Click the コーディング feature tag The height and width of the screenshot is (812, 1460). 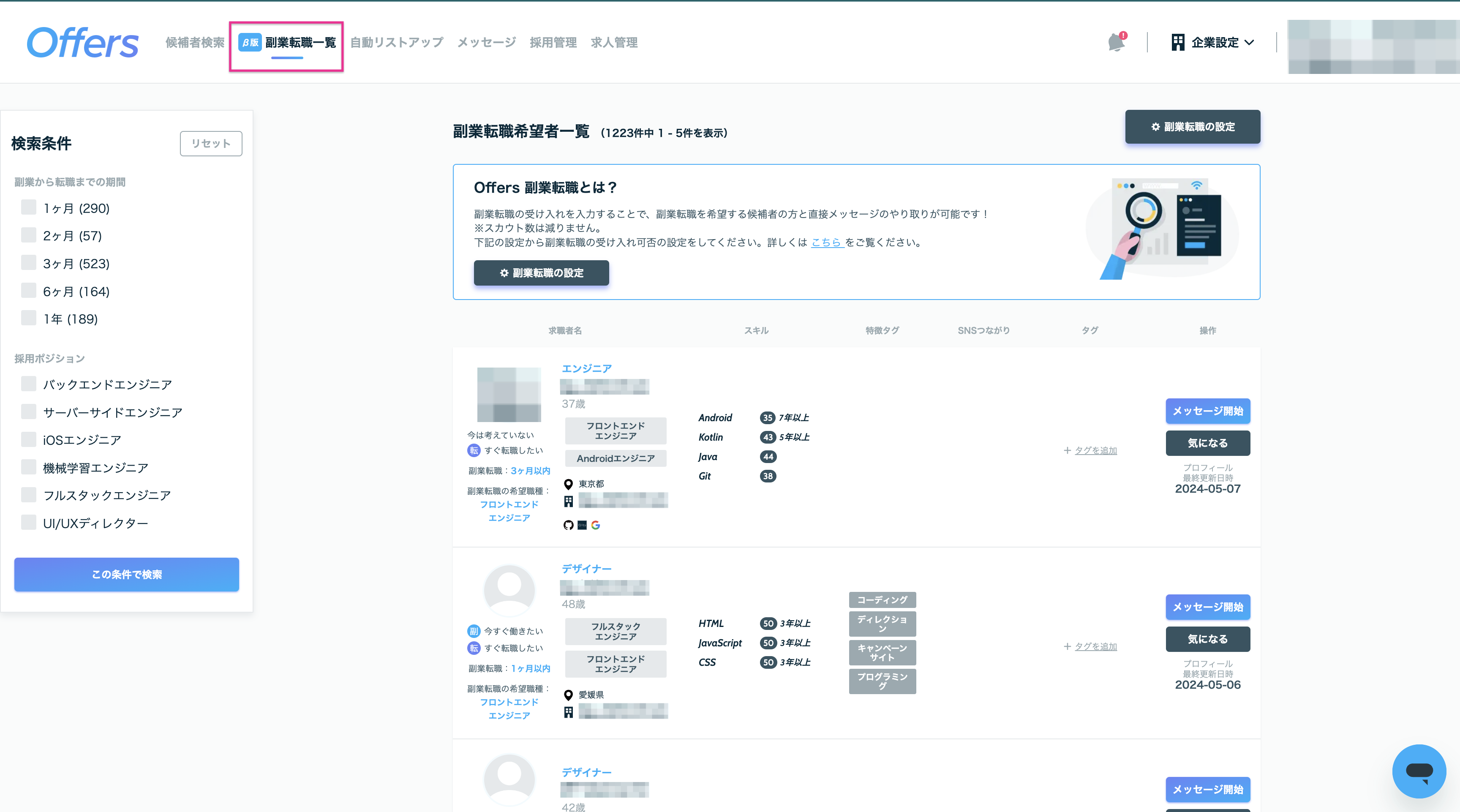(x=883, y=599)
